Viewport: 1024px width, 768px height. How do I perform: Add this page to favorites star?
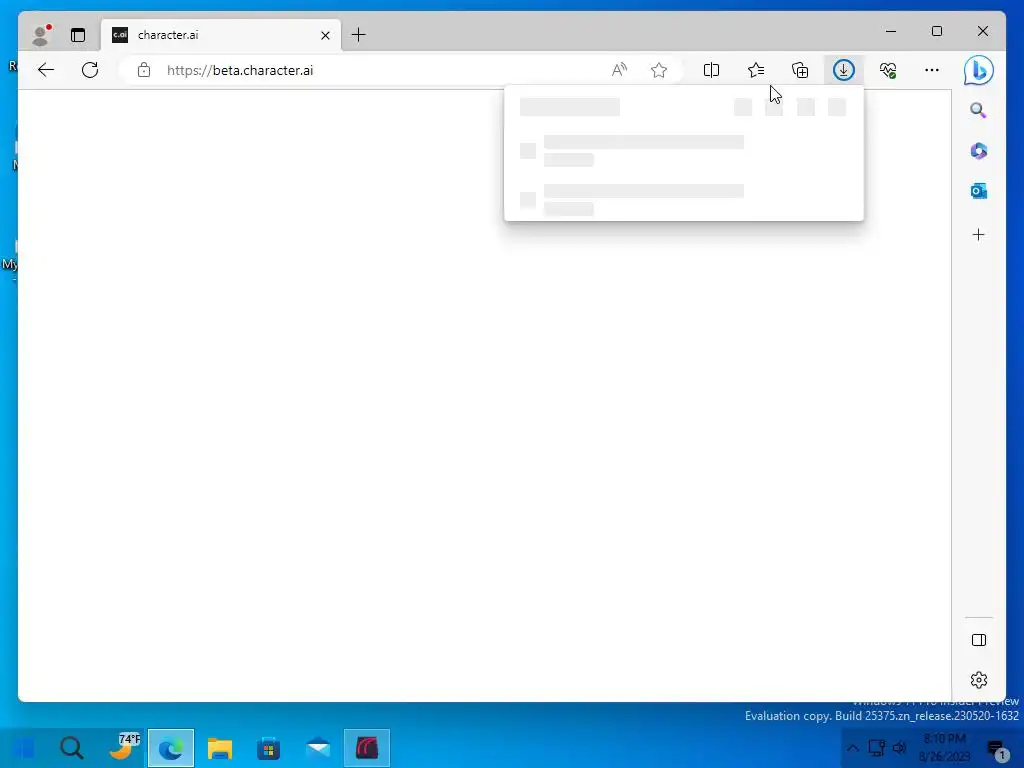(x=659, y=70)
